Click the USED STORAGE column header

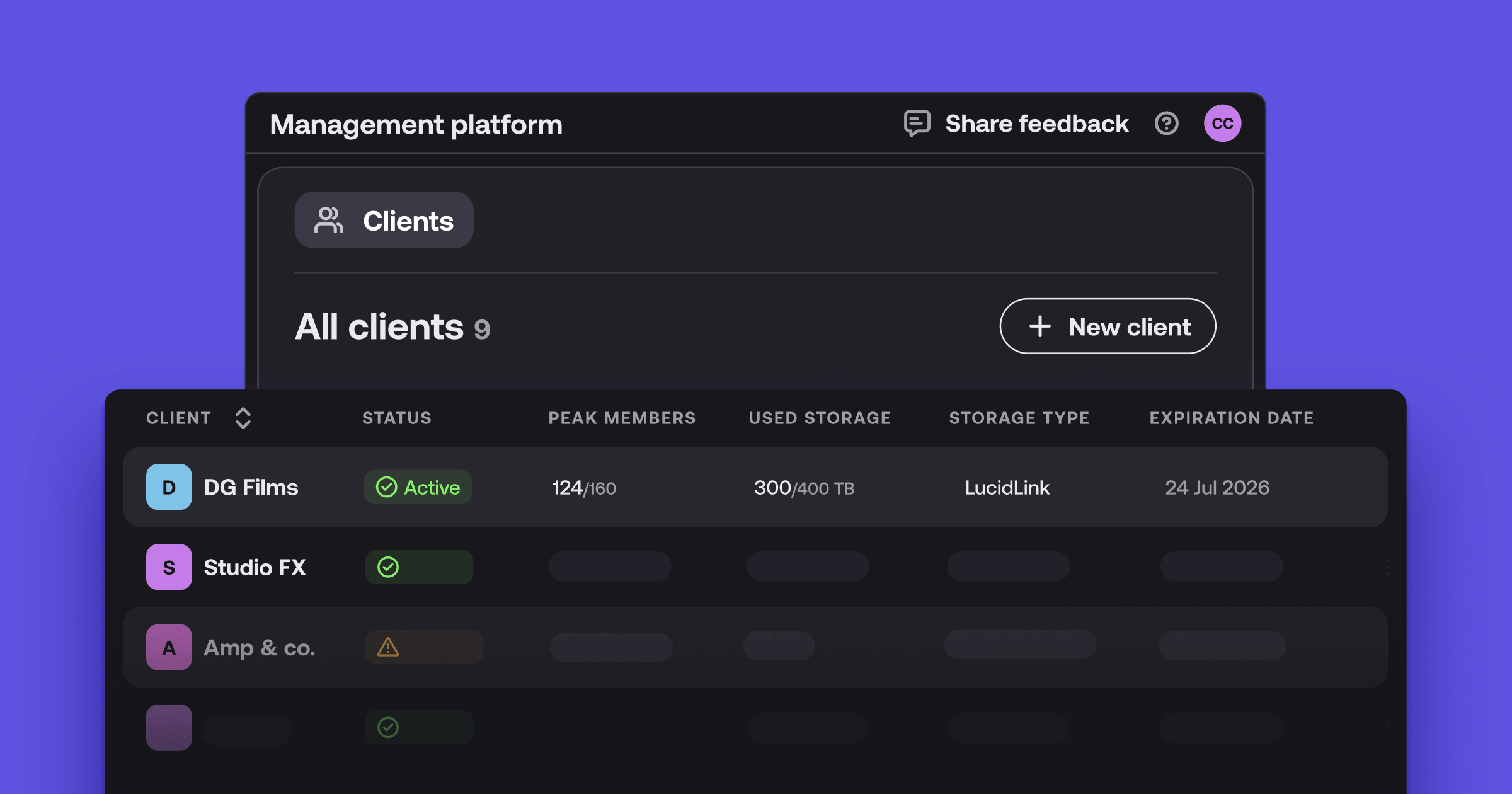[820, 418]
